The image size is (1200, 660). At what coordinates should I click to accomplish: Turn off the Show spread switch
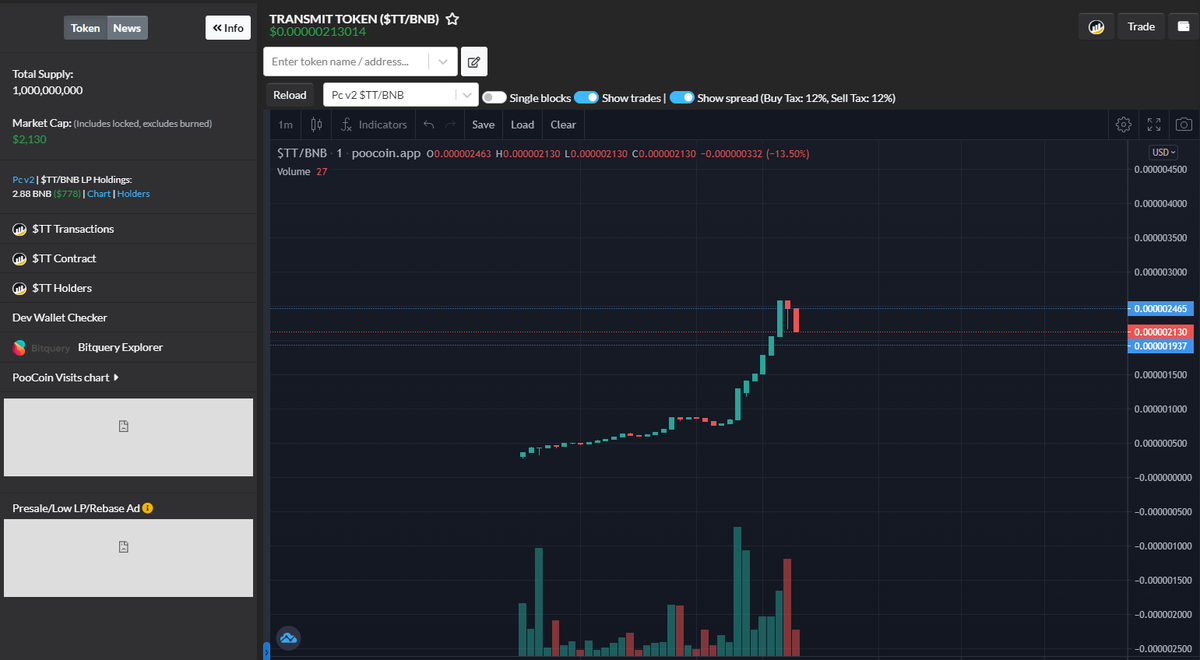[682, 98]
